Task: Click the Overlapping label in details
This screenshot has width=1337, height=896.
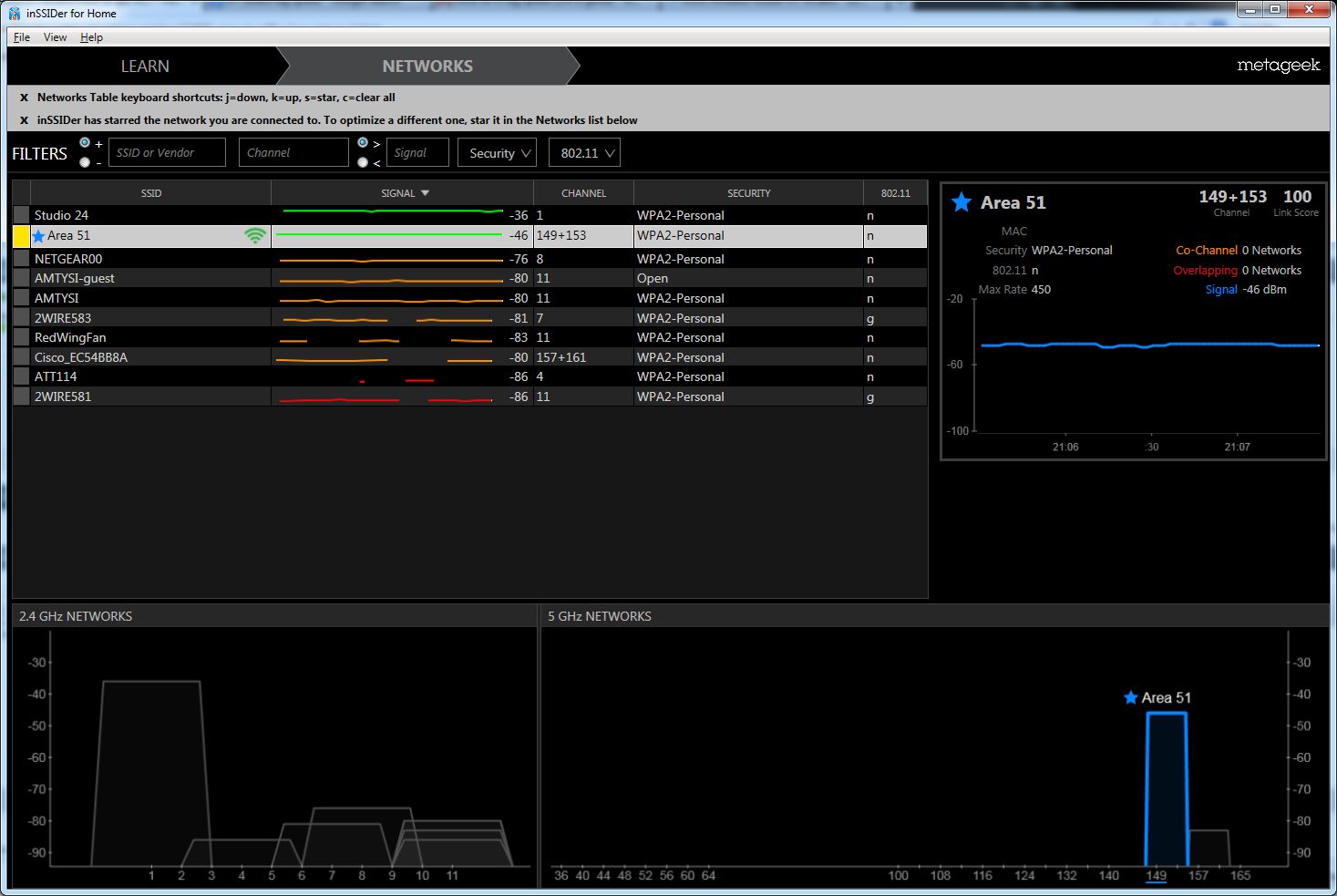Action: 1206,271
